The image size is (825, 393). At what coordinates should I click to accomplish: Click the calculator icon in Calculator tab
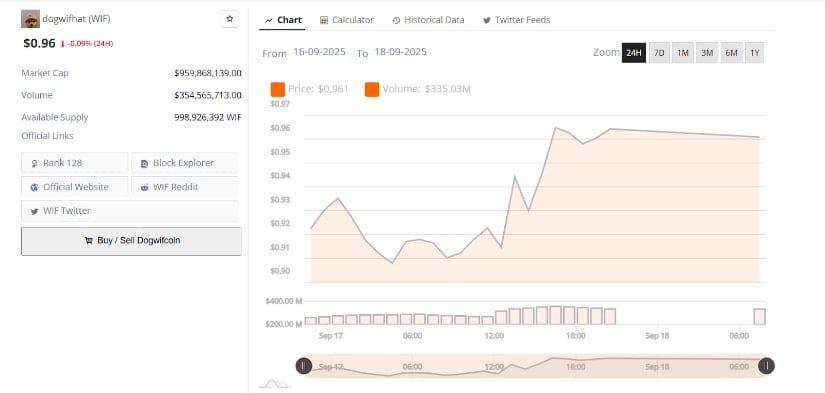pos(324,21)
